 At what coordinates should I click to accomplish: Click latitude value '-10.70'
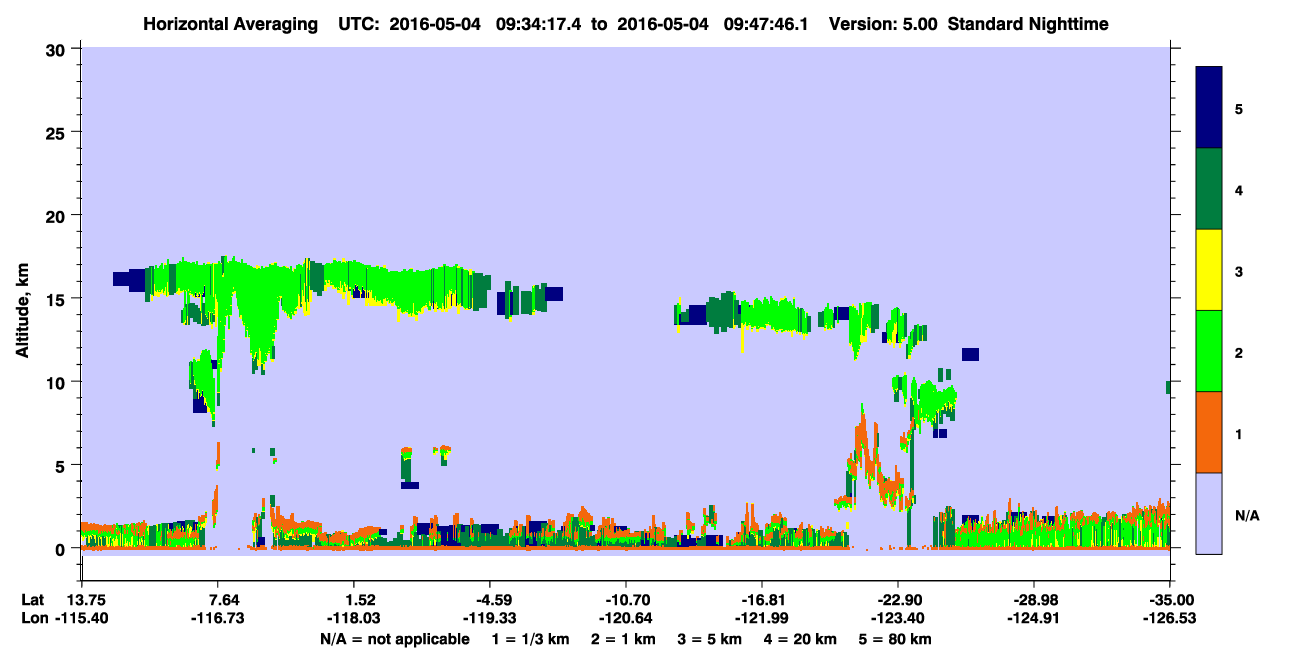(625, 600)
